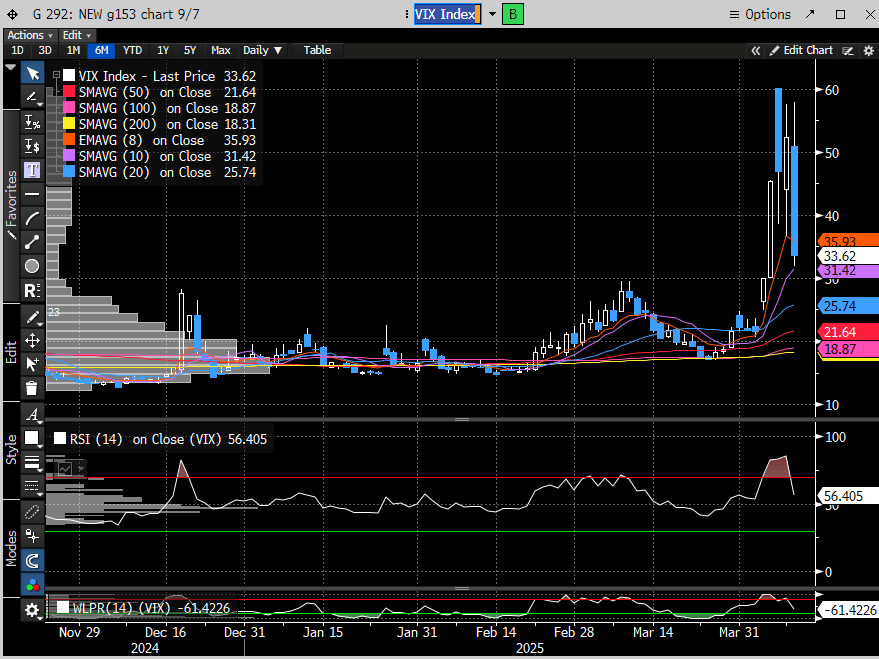Click the trash delete annotation icon
This screenshot has height=659, width=879.
pyautogui.click(x=32, y=388)
